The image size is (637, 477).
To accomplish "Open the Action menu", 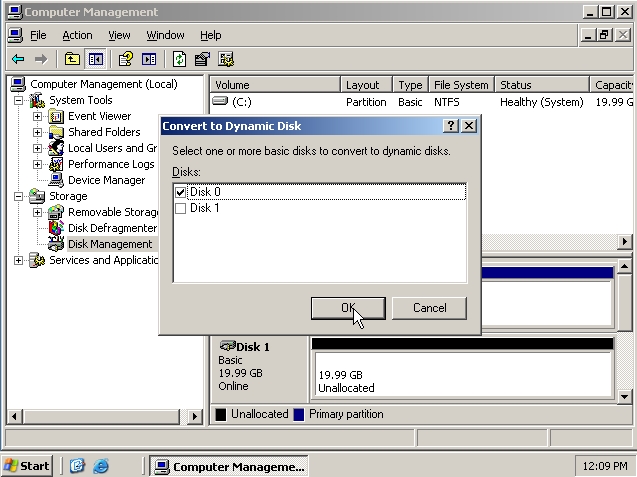I will click(77, 35).
